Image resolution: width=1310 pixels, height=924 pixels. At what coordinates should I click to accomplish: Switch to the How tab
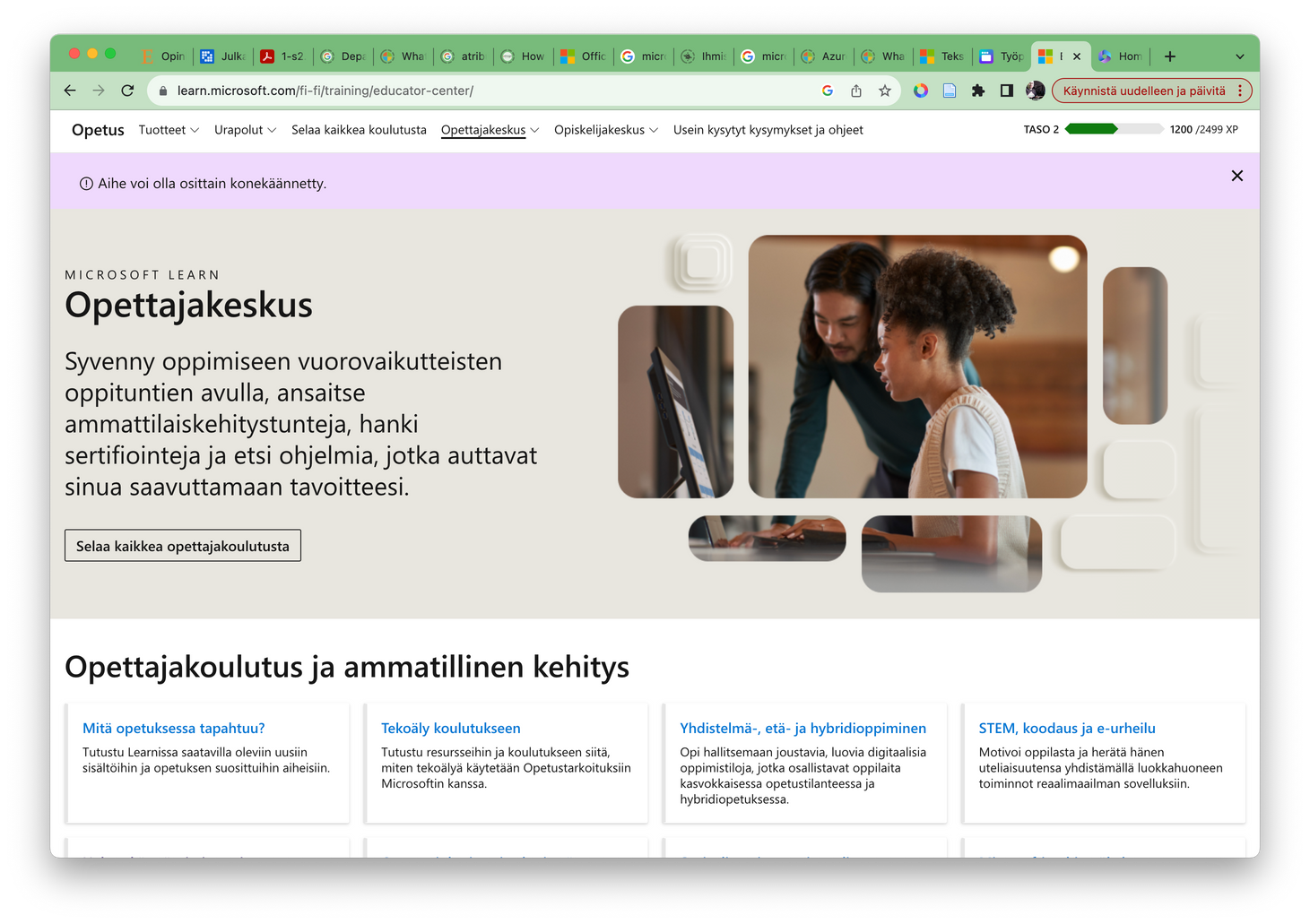(x=523, y=56)
